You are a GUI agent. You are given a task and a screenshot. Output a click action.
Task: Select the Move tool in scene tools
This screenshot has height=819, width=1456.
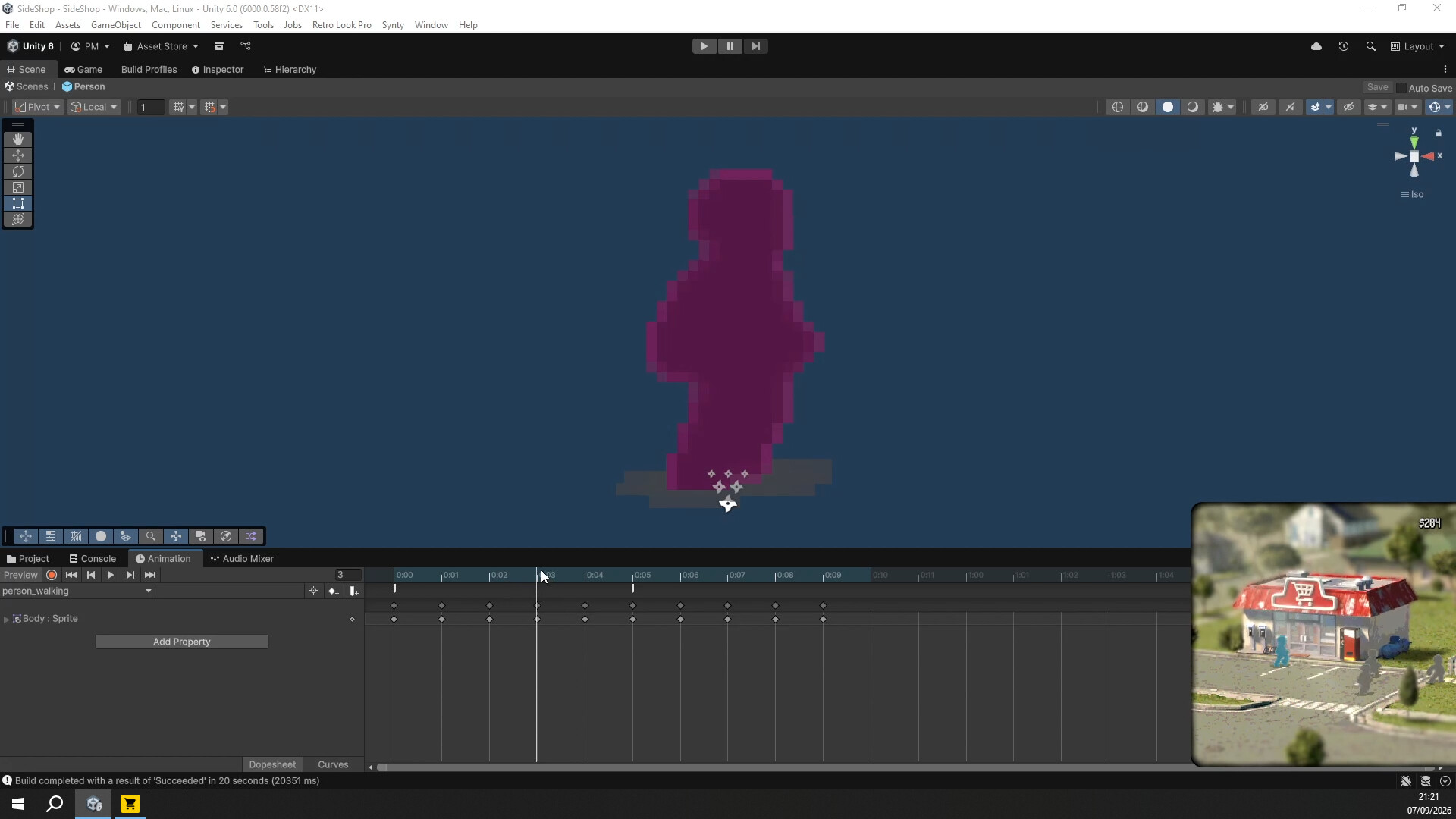point(18,155)
